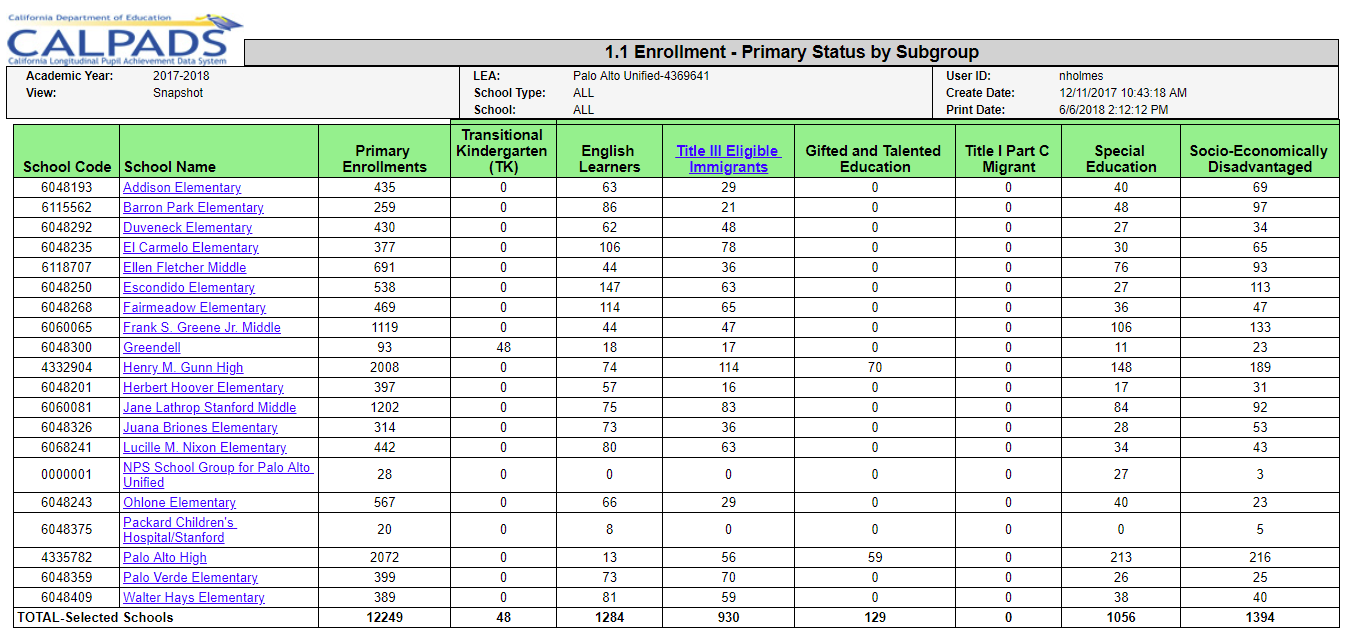Screen dimensions: 1349x628
Task: Open the Lucille M. Nixon Elementary link
Action: (x=204, y=448)
